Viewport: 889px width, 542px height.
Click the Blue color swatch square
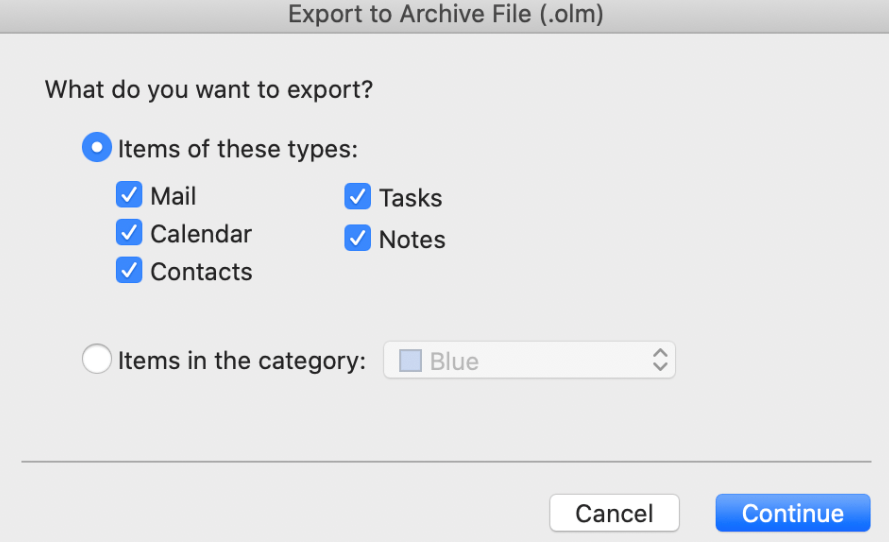(410, 361)
